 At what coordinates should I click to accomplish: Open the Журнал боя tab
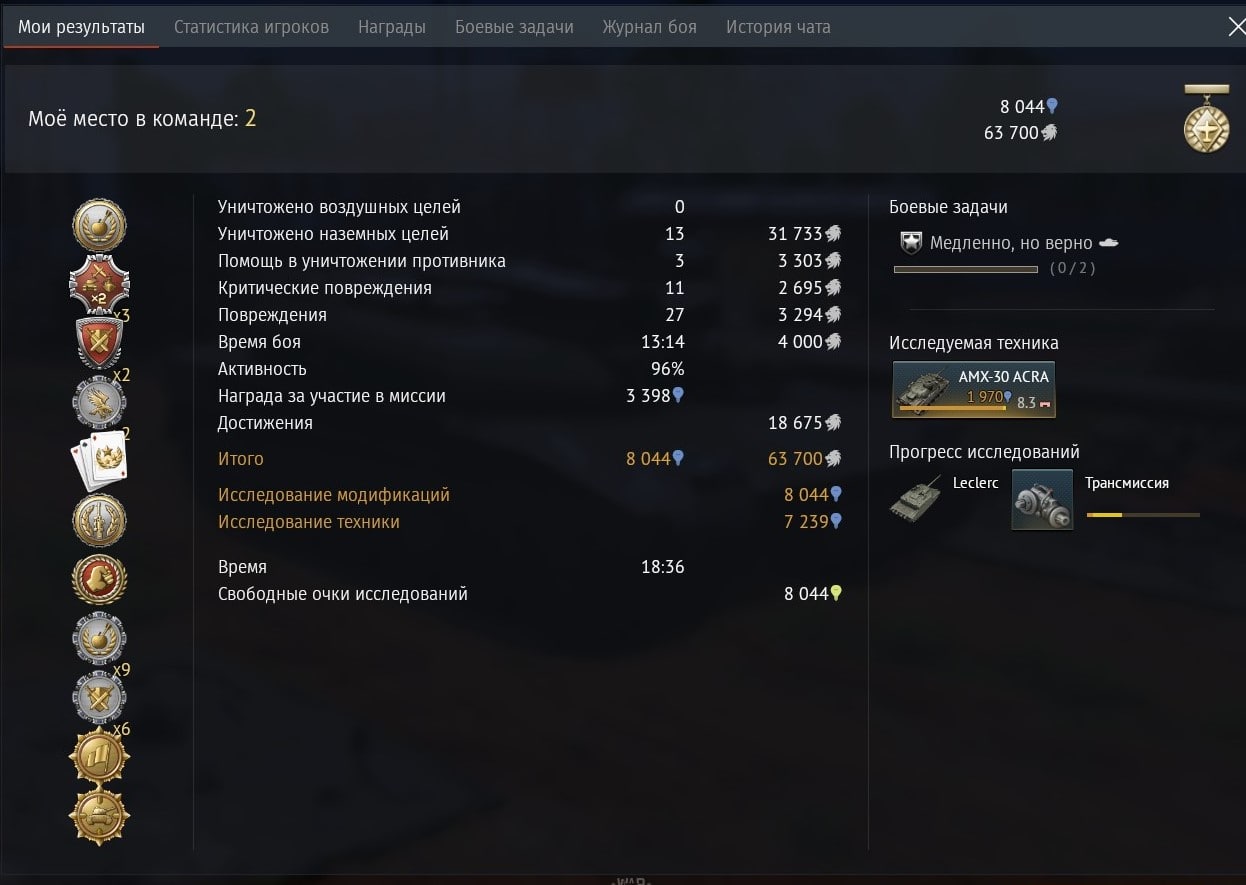(x=650, y=27)
